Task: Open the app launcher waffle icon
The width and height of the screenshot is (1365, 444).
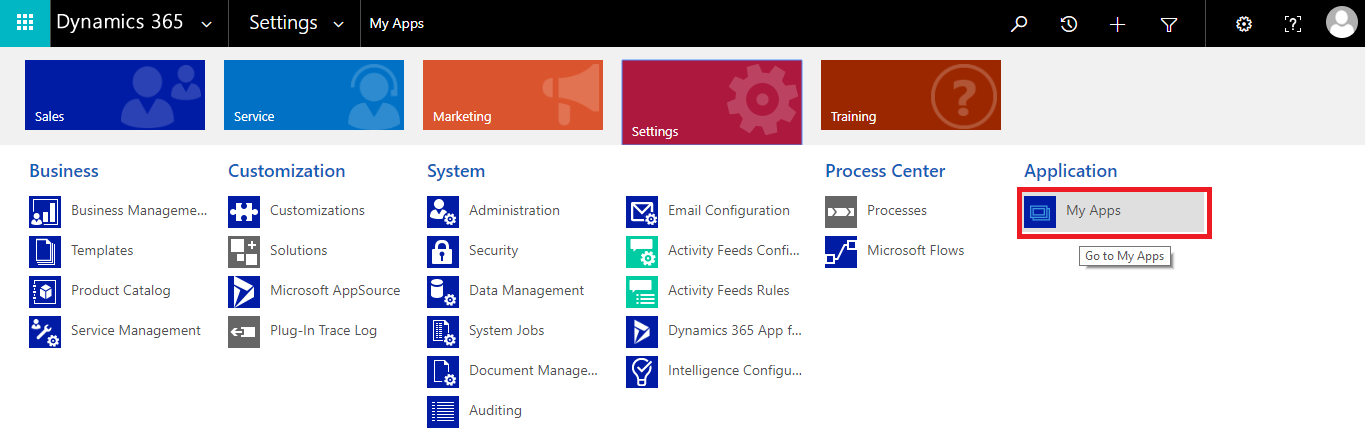Action: click(25, 23)
